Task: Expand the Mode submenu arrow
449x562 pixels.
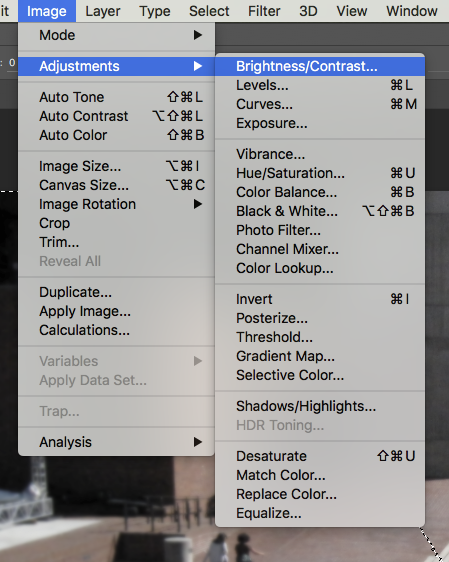Action: 198,35
